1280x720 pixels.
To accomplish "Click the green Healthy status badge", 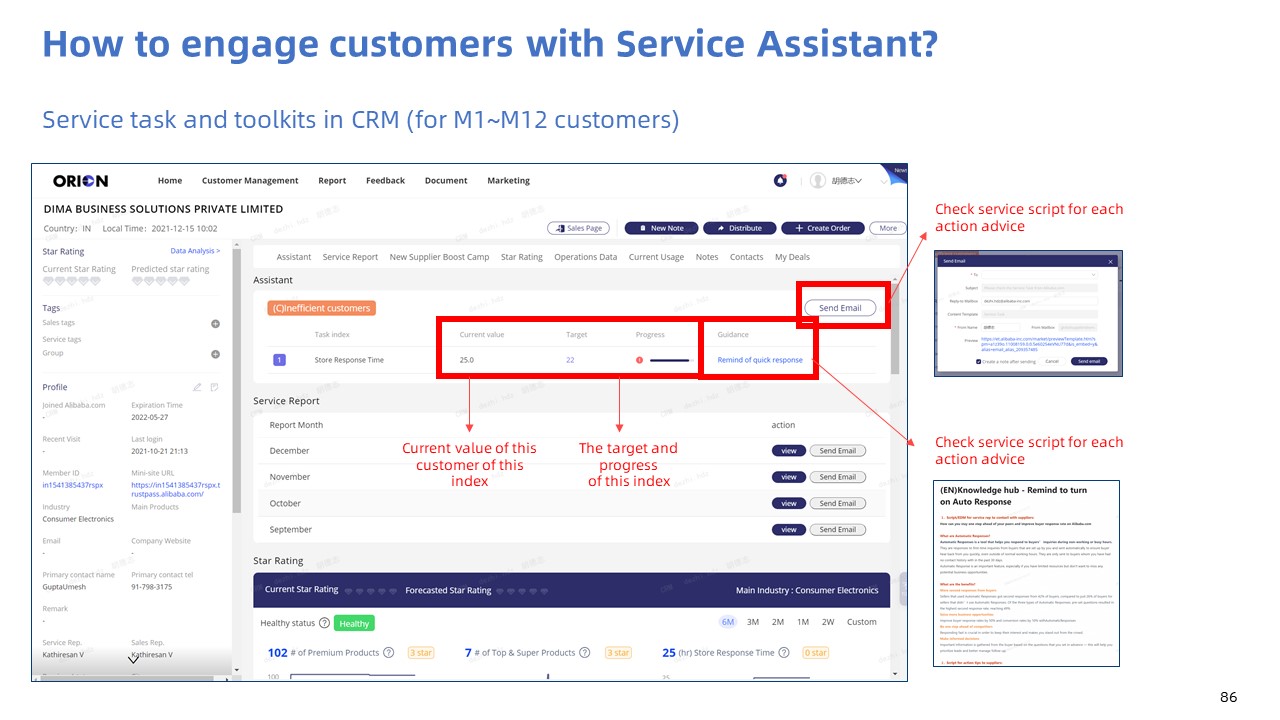I will (354, 623).
